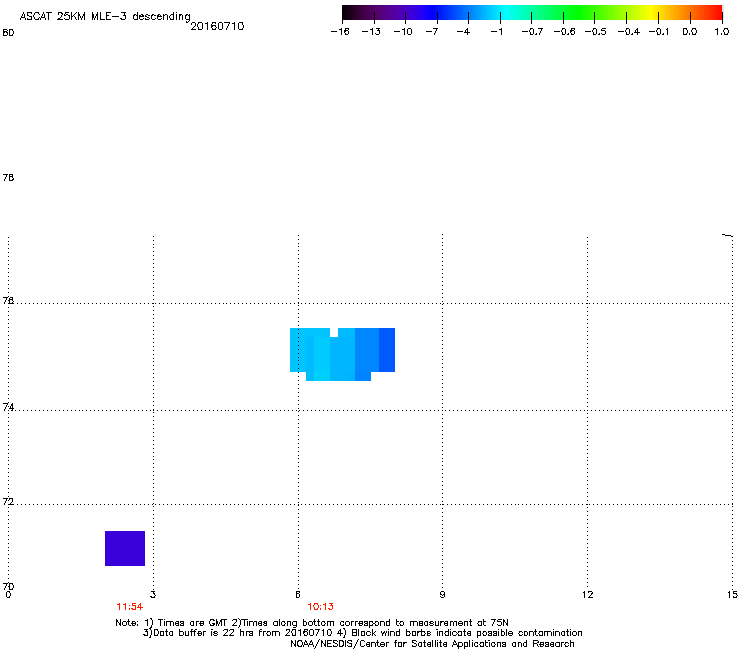The image size is (740, 650).
Task: Click the note line about times at 75N
Action: click(x=312, y=623)
